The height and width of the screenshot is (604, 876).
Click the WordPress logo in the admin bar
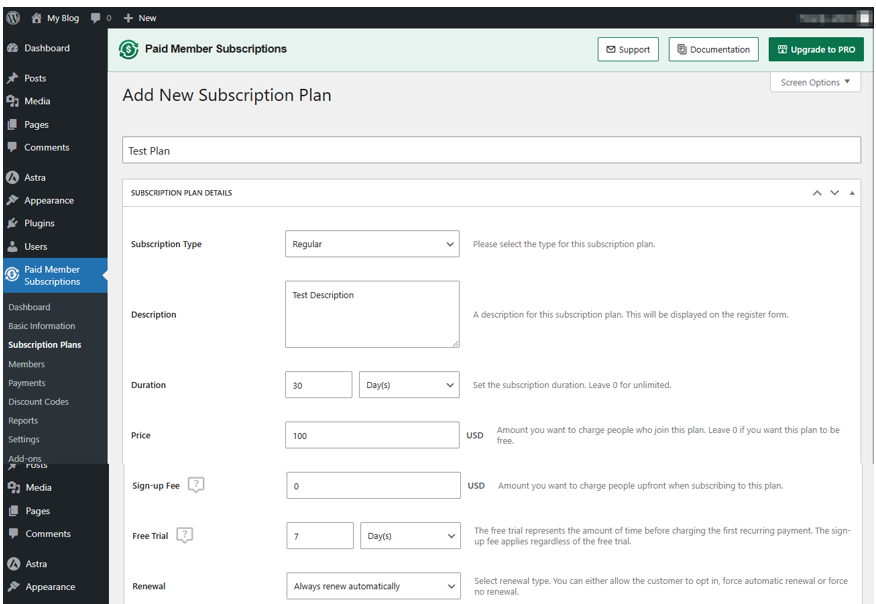coord(11,17)
